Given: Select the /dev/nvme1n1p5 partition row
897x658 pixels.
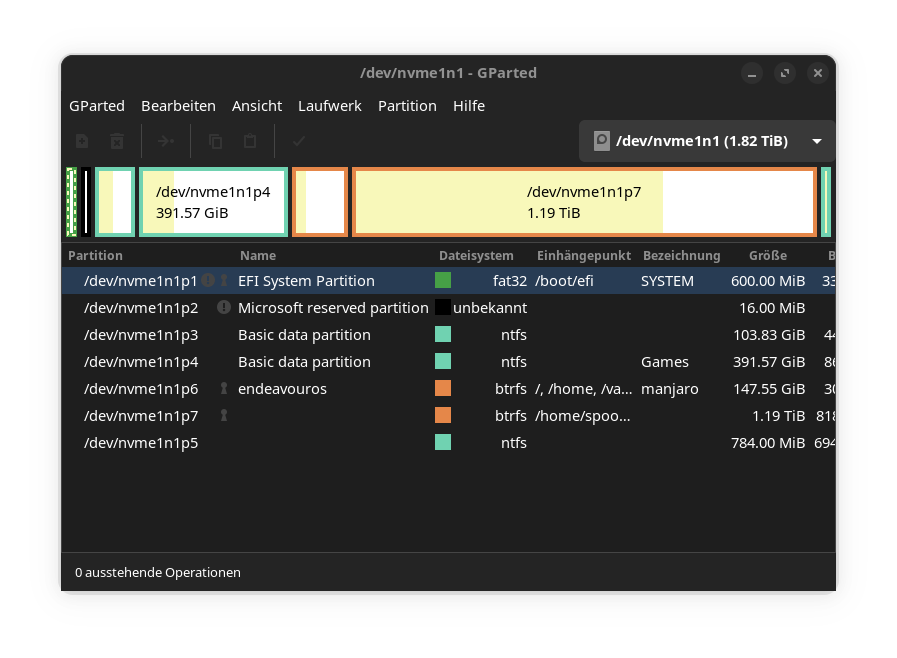Looking at the screenshot, I should pos(140,443).
